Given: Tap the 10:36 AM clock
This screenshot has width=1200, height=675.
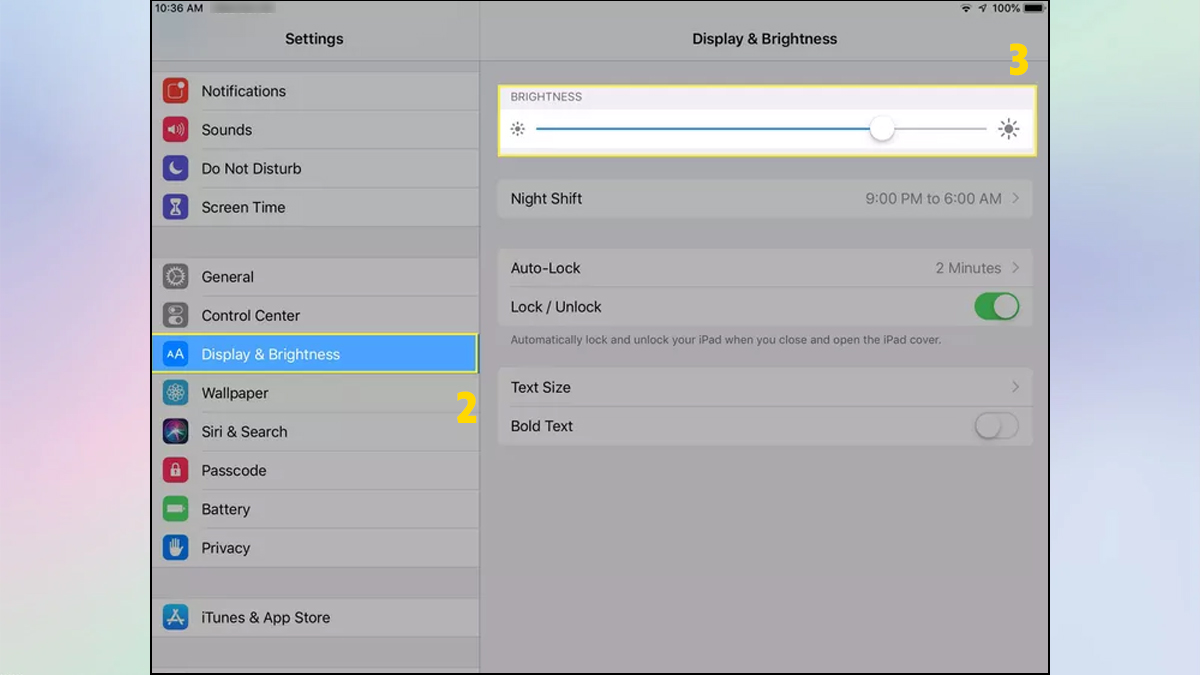Looking at the screenshot, I should coord(179,8).
